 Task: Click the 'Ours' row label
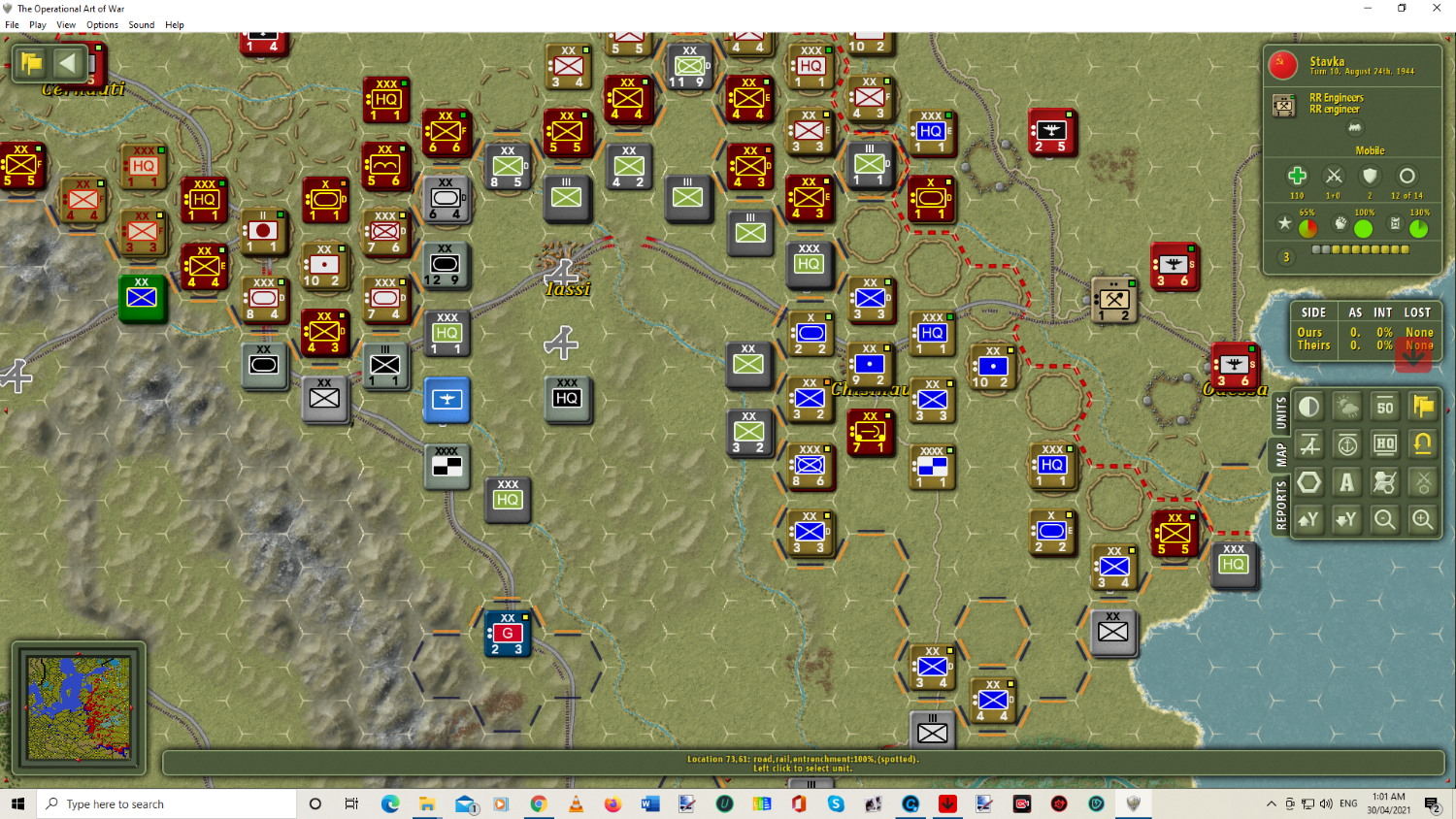[x=1309, y=332]
